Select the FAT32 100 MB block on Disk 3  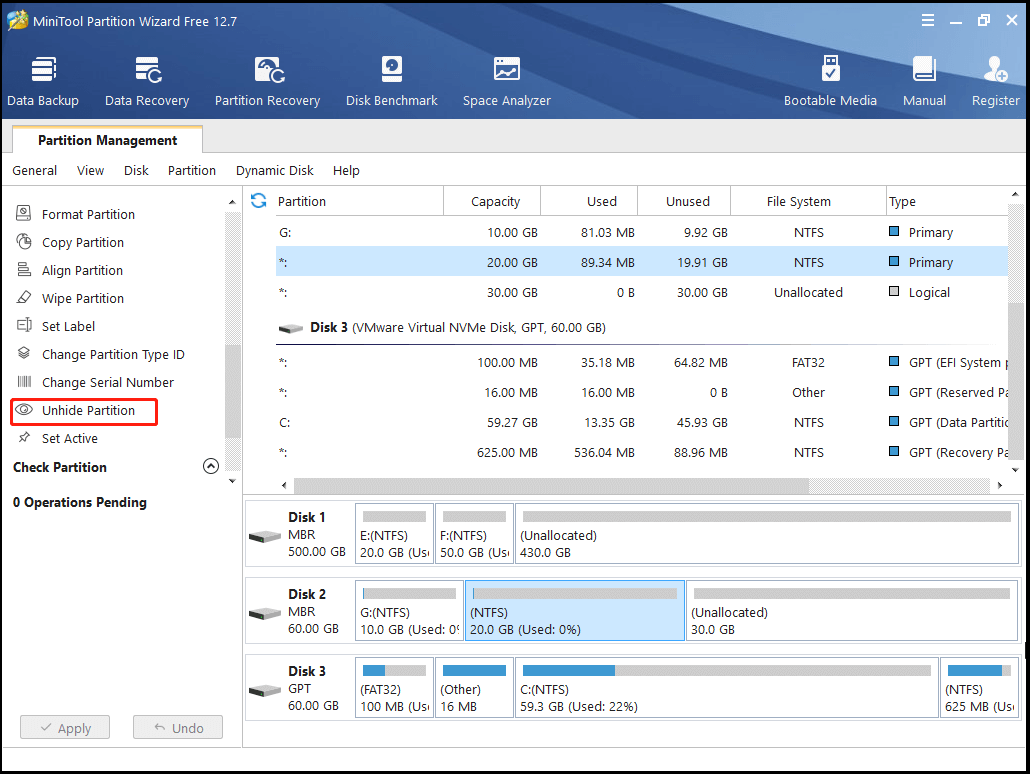pyautogui.click(x=394, y=687)
